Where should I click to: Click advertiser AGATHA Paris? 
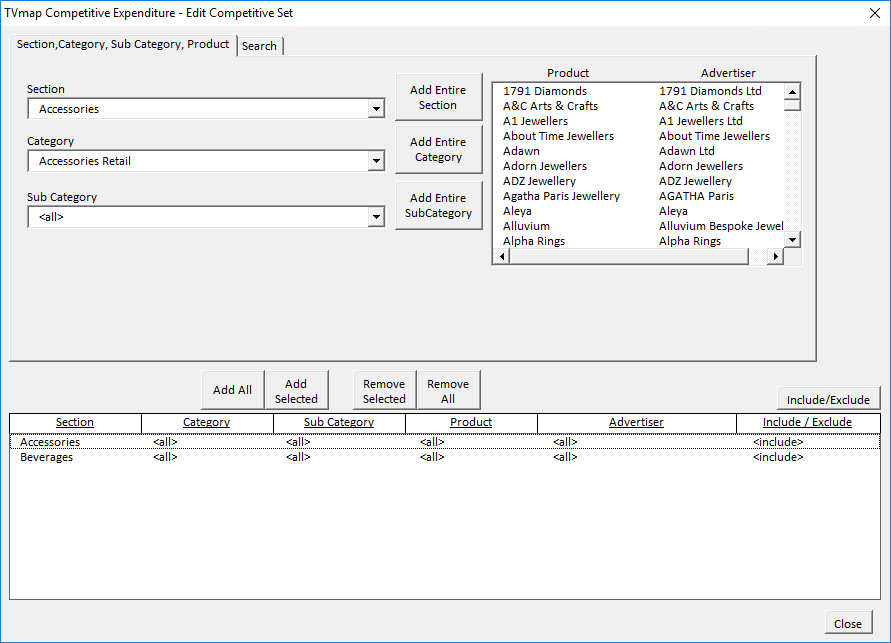[696, 196]
